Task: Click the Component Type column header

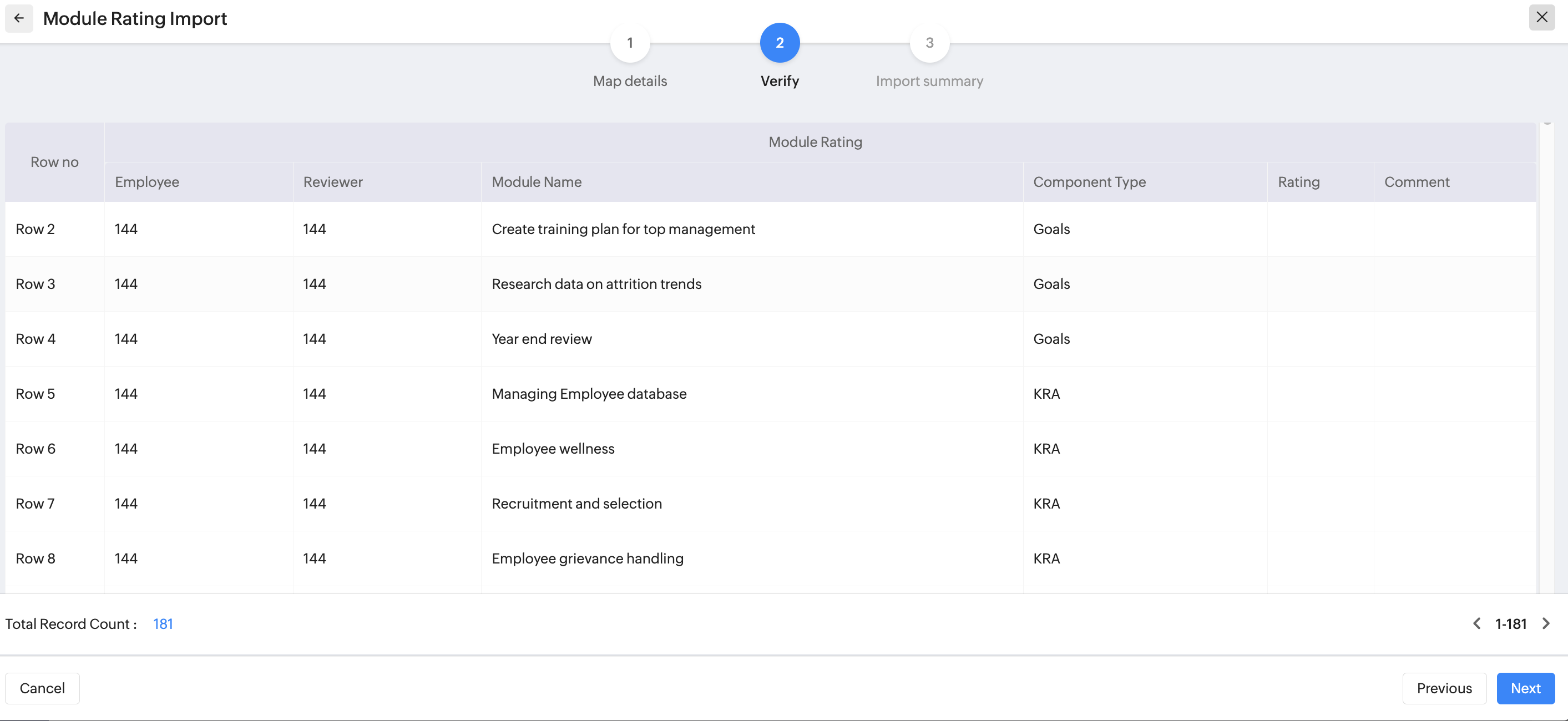Action: pyautogui.click(x=1089, y=182)
